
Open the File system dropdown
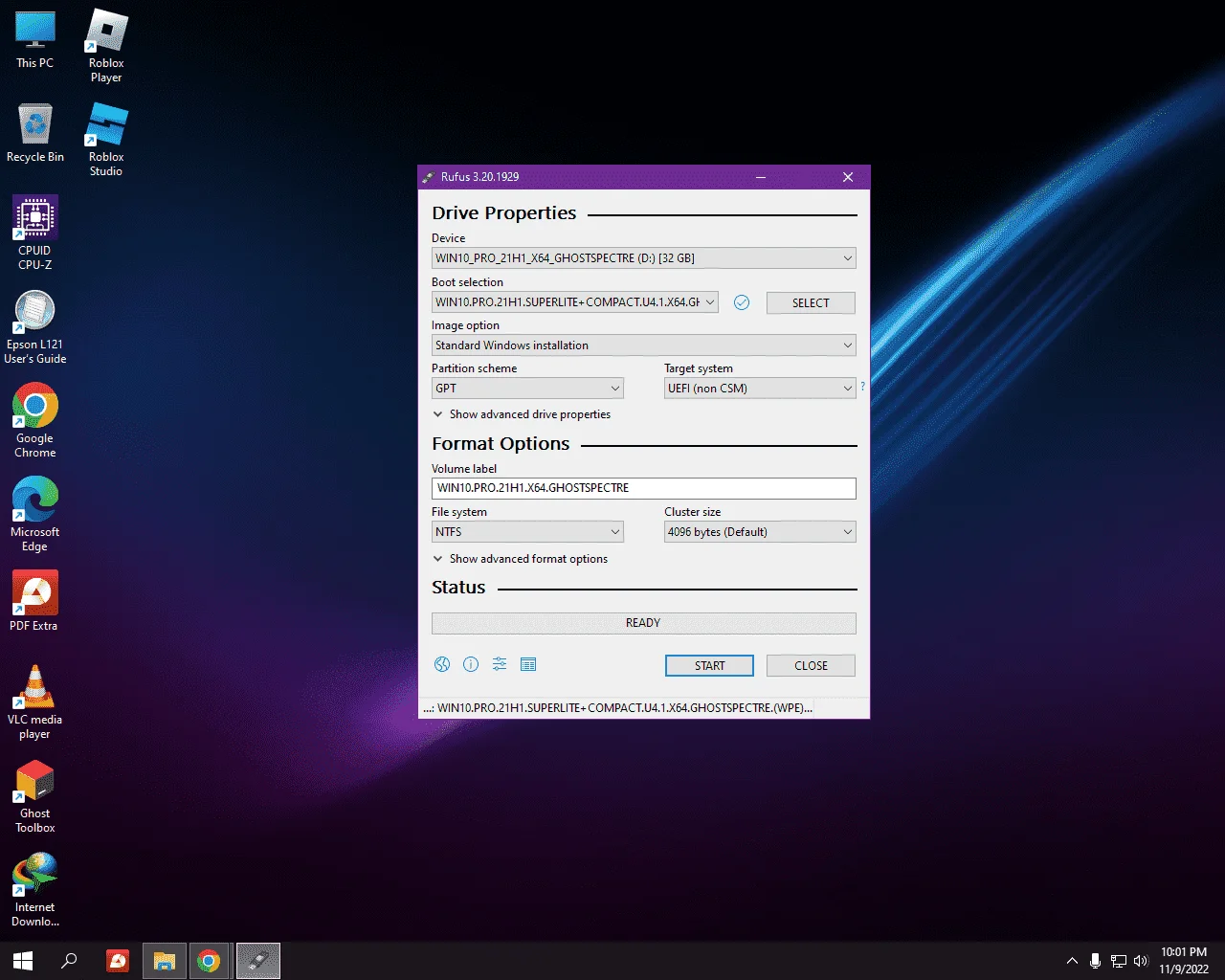click(x=527, y=532)
